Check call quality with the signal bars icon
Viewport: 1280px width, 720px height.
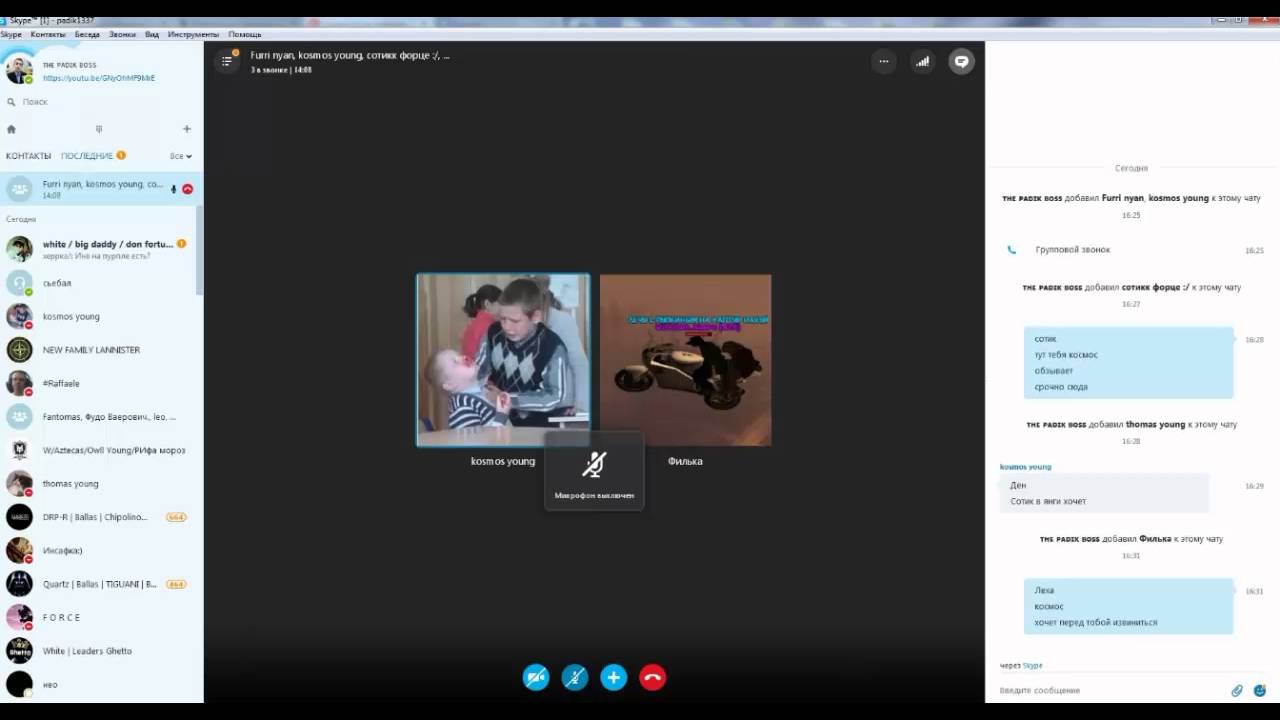point(922,61)
